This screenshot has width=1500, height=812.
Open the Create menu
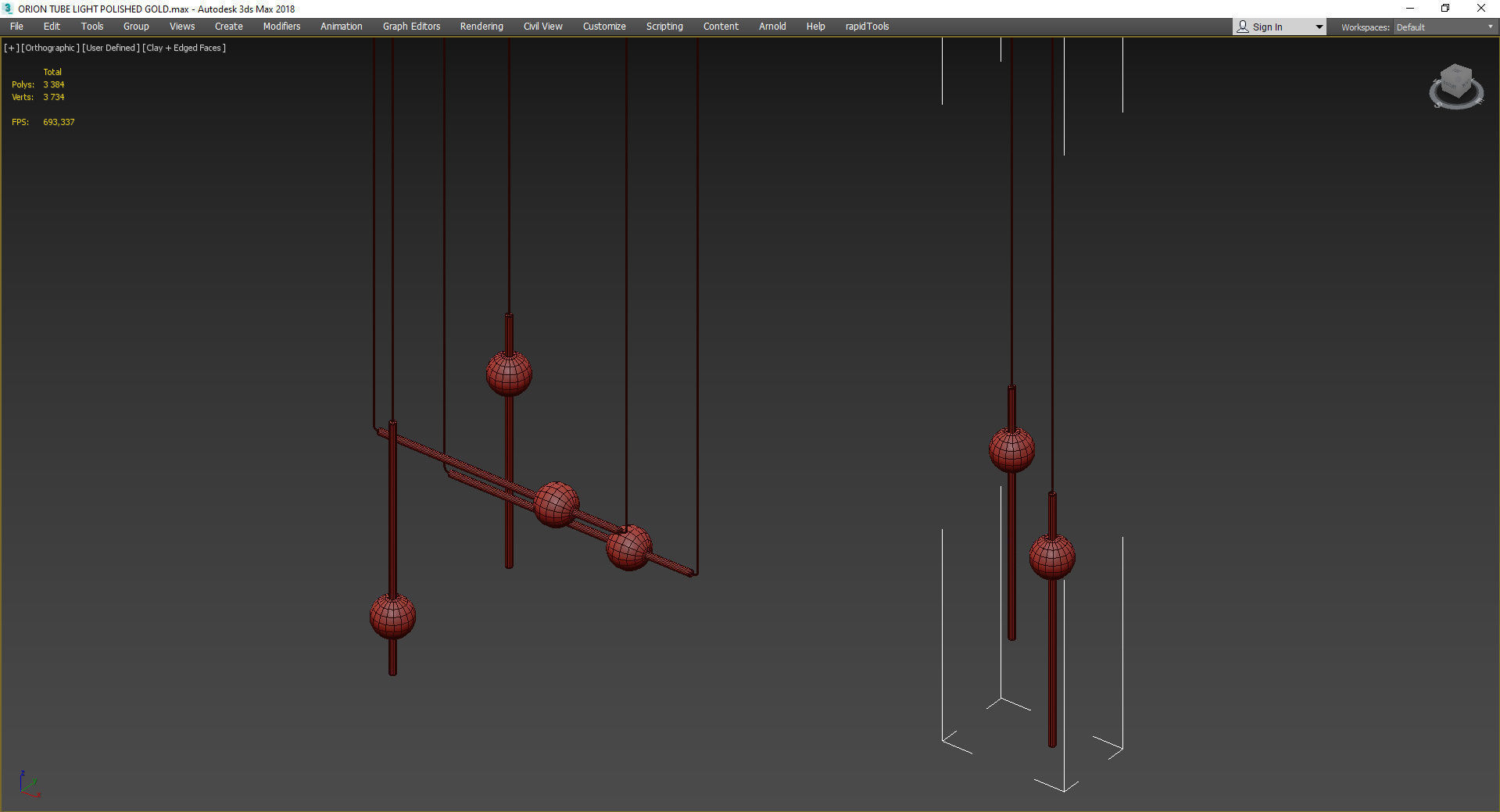229,27
